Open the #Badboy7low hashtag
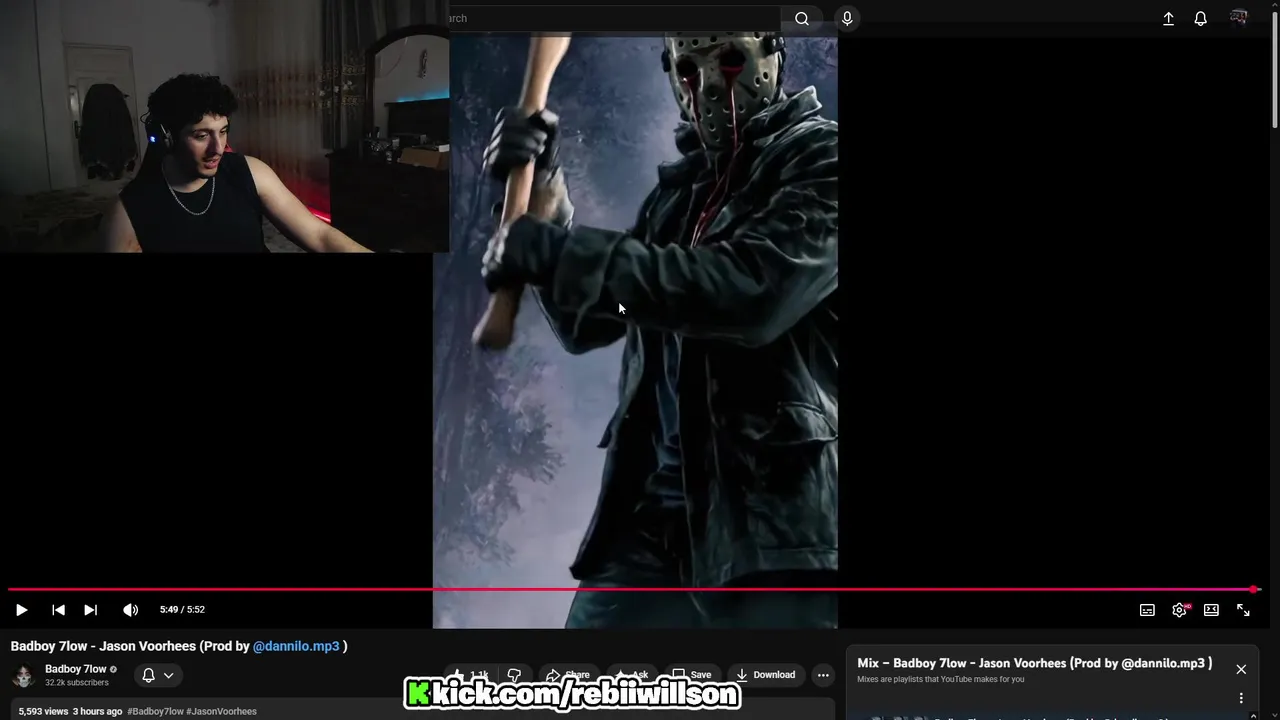The width and height of the screenshot is (1280, 720). [155, 711]
